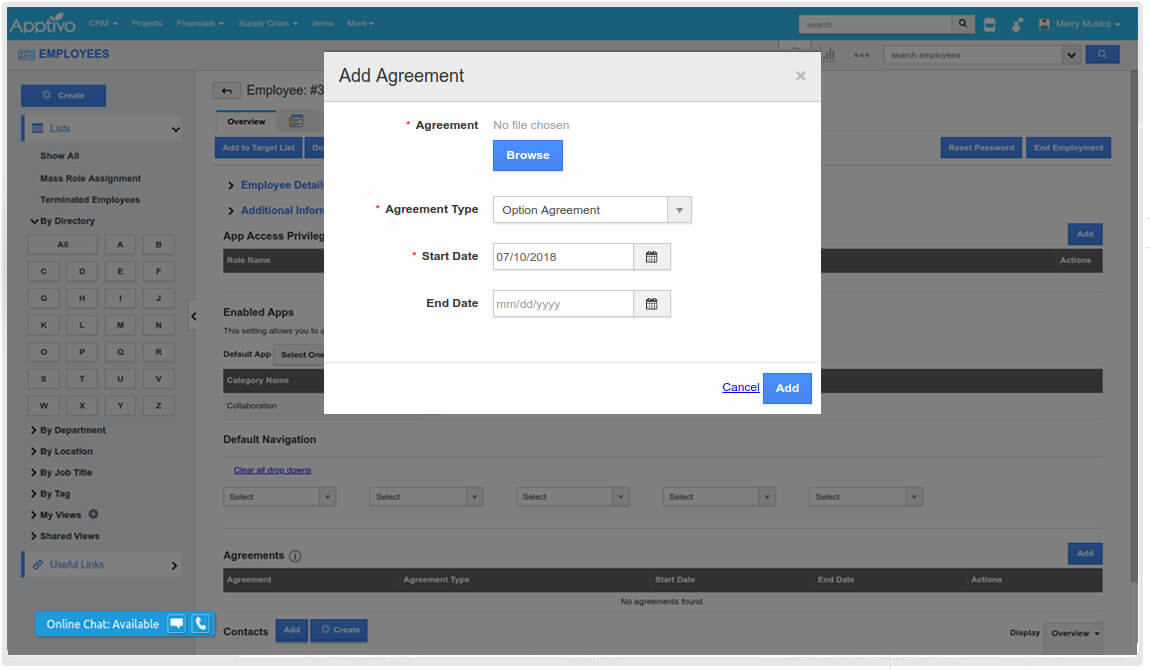Click the chat bubble icon on Online Chat bar

coord(176,623)
